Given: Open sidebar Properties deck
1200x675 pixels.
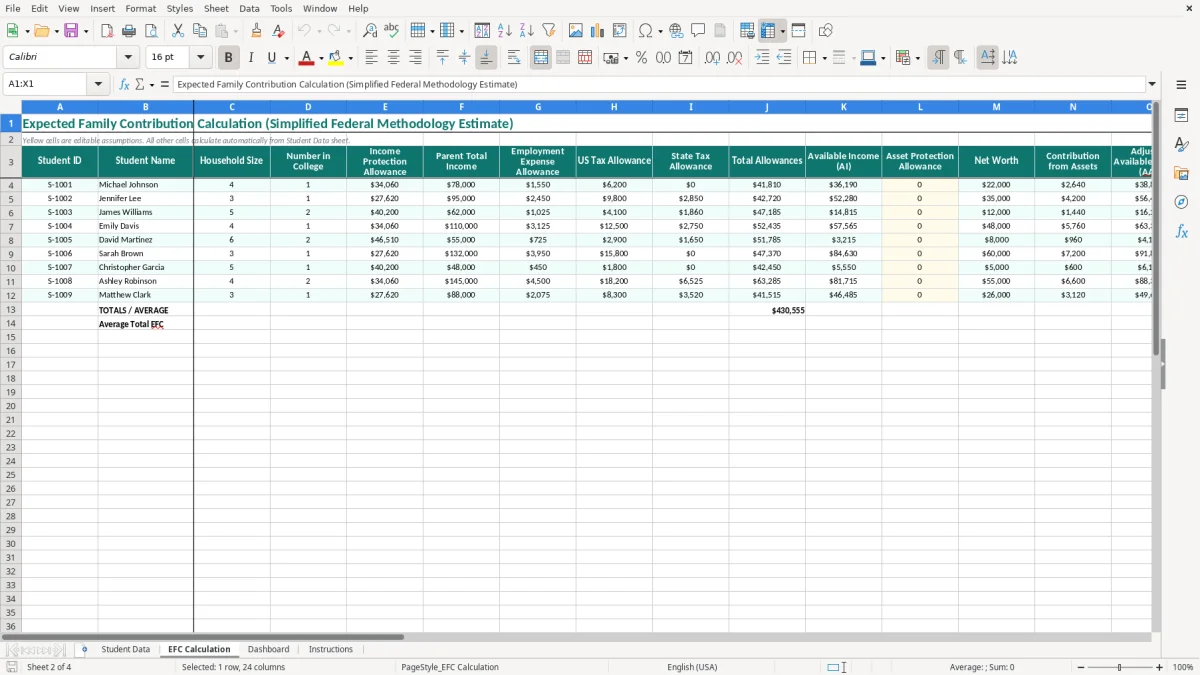Looking at the screenshot, I should (1181, 116).
